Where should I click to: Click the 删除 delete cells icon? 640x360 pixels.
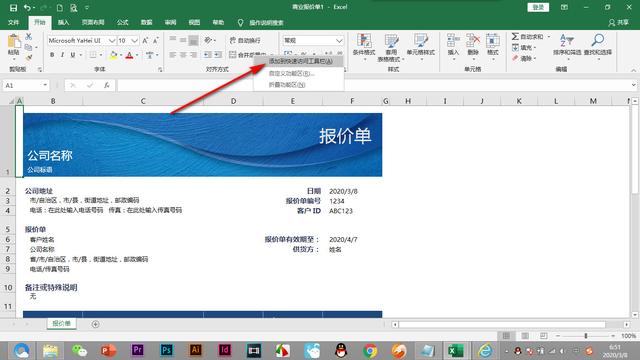(473, 41)
